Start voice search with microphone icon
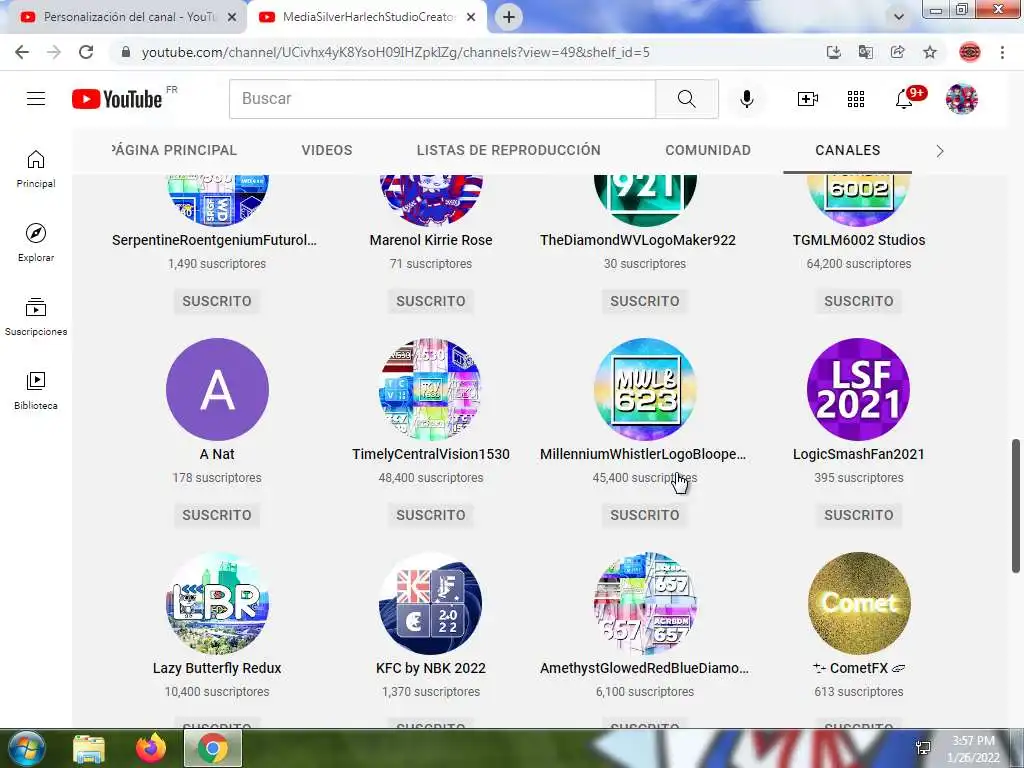The height and width of the screenshot is (768, 1024). (x=746, y=99)
